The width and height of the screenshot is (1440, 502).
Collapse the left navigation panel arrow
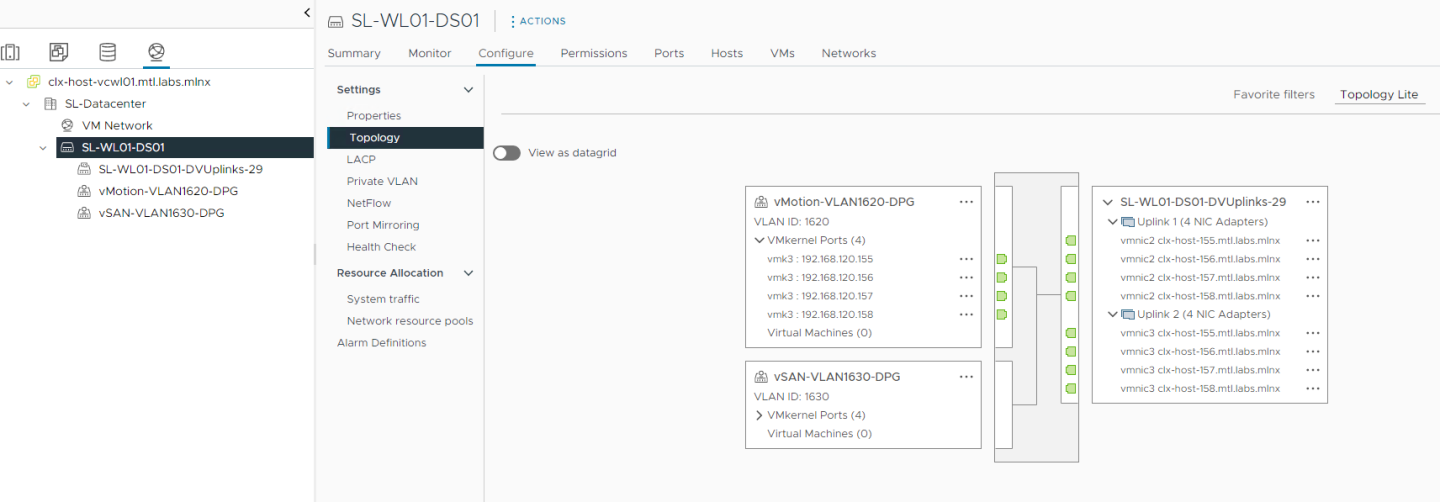point(307,12)
